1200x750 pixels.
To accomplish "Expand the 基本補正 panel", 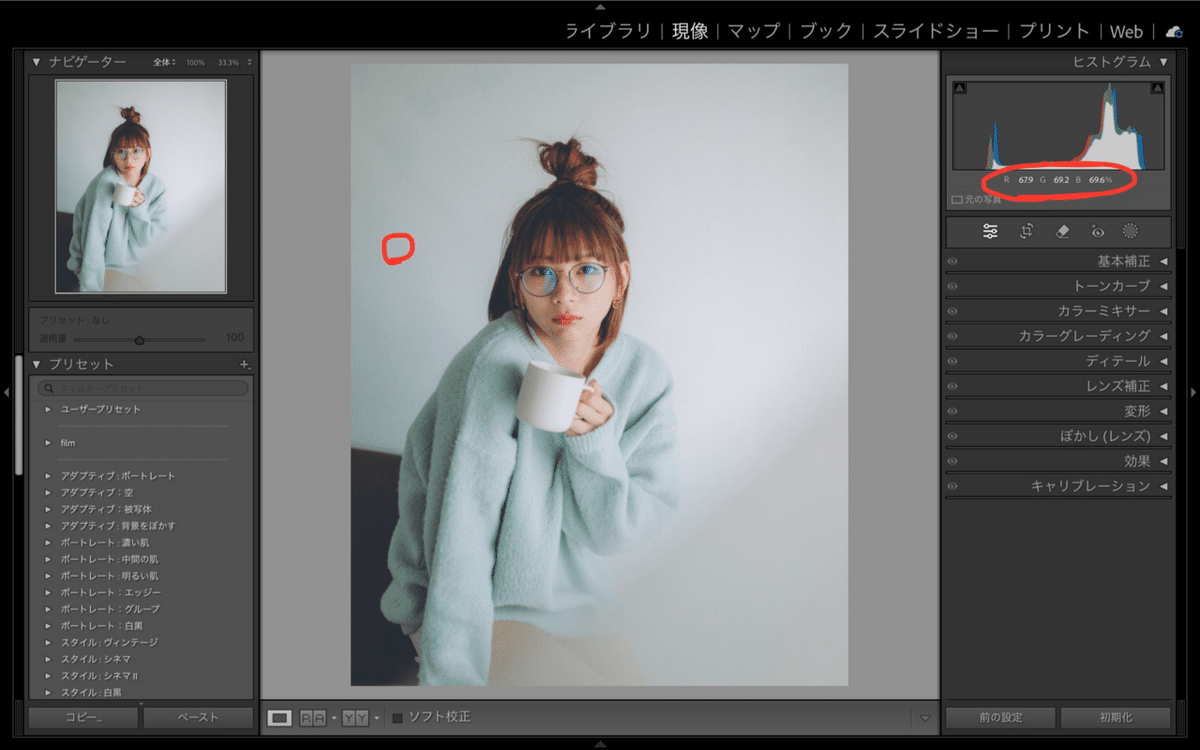I will click(x=1163, y=261).
